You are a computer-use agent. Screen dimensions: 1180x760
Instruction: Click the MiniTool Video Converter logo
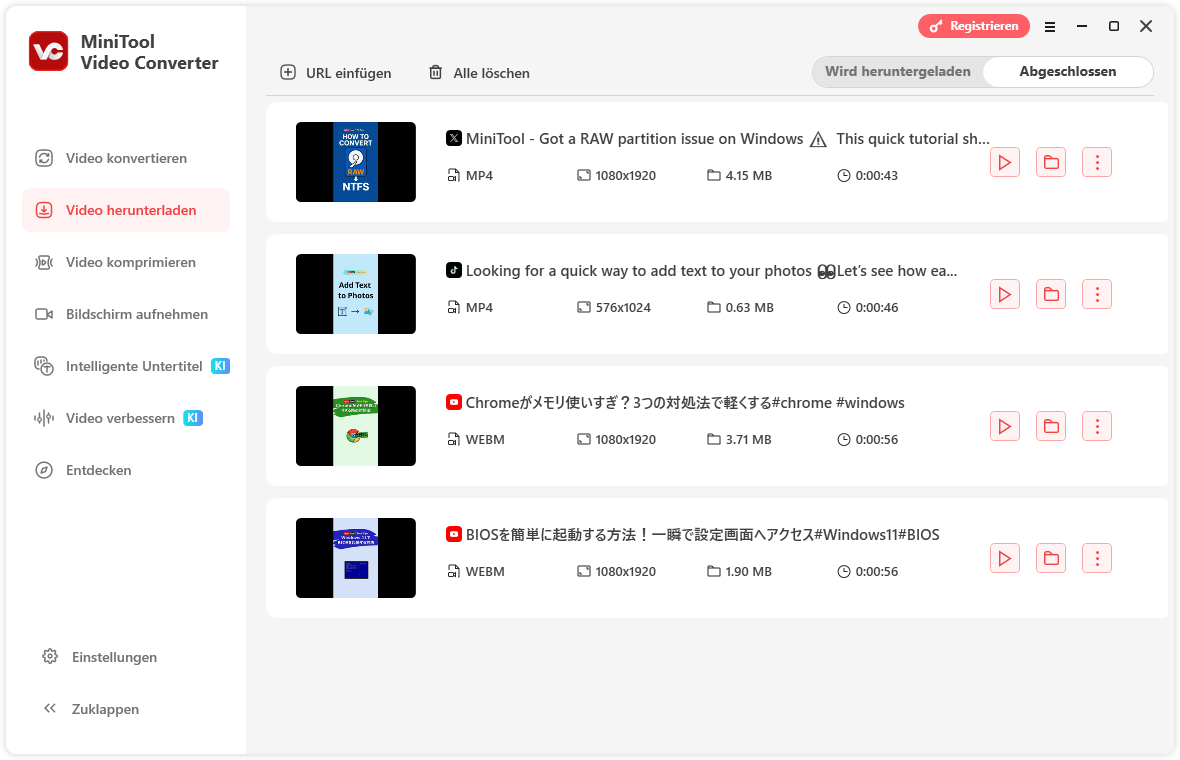click(x=49, y=51)
